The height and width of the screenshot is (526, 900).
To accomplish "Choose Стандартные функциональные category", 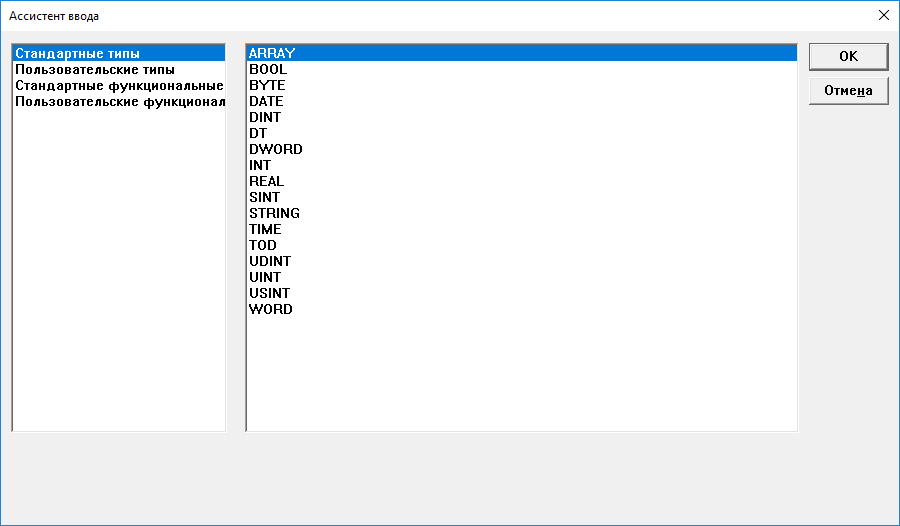I will pyautogui.click(x=118, y=86).
